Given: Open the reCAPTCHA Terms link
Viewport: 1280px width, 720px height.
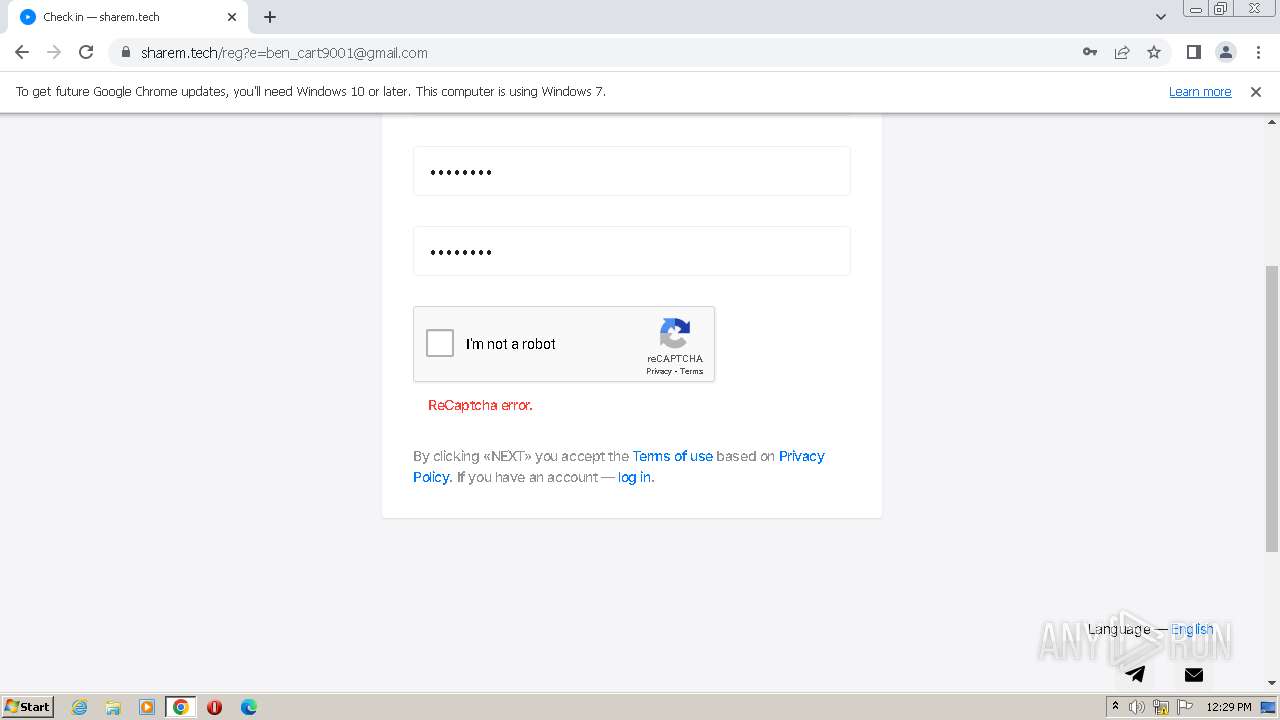Looking at the screenshot, I should 692,371.
